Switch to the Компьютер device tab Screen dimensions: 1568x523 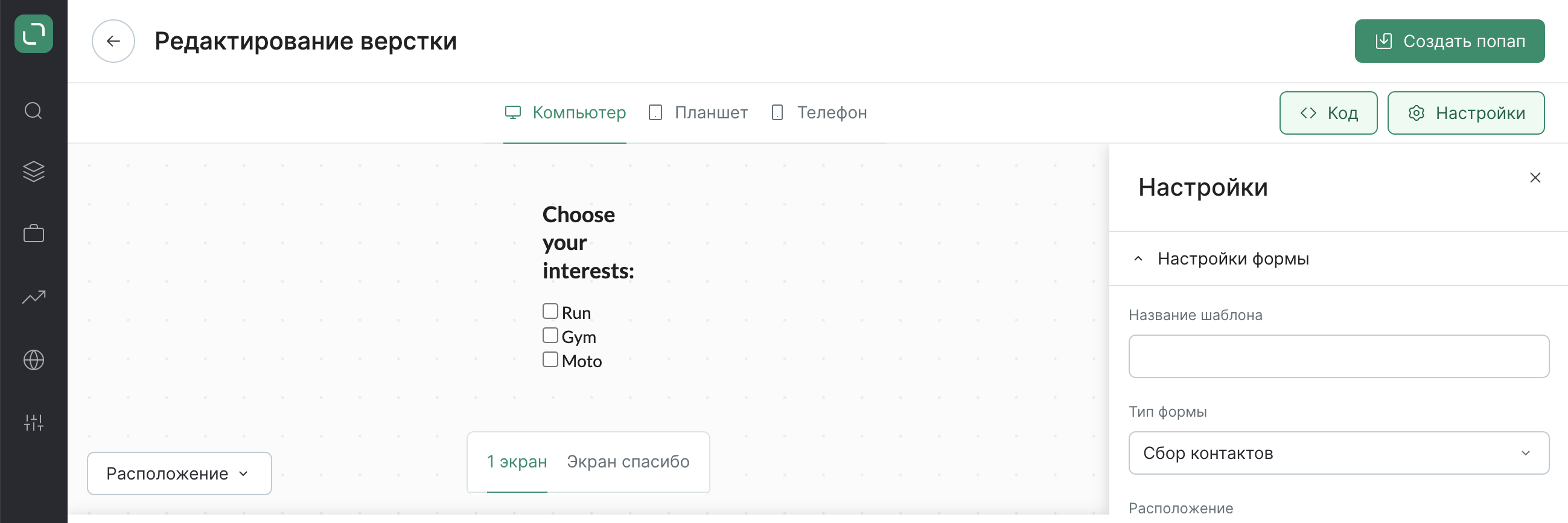(x=565, y=113)
